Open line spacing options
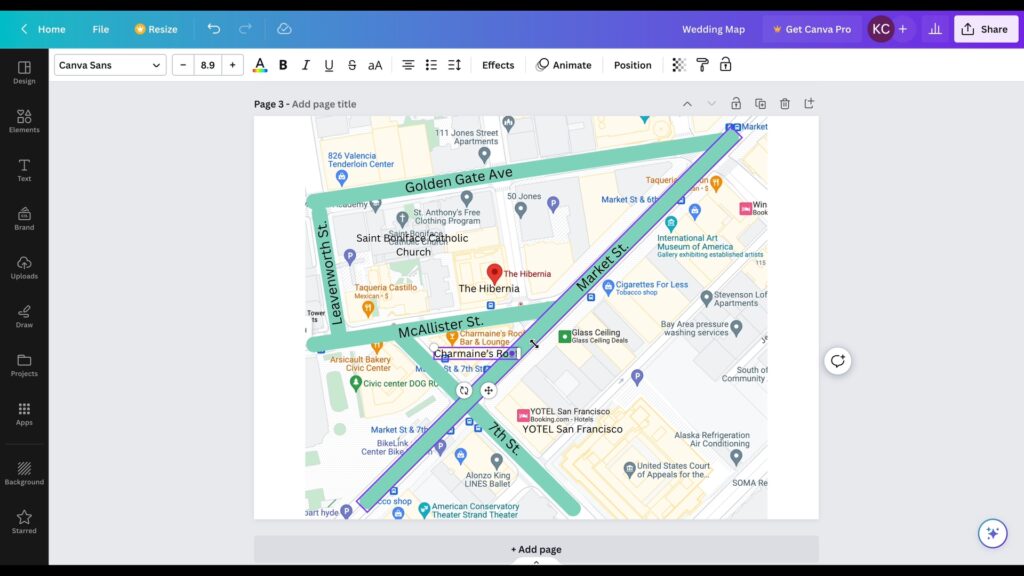The height and width of the screenshot is (576, 1024). pyautogui.click(x=455, y=65)
